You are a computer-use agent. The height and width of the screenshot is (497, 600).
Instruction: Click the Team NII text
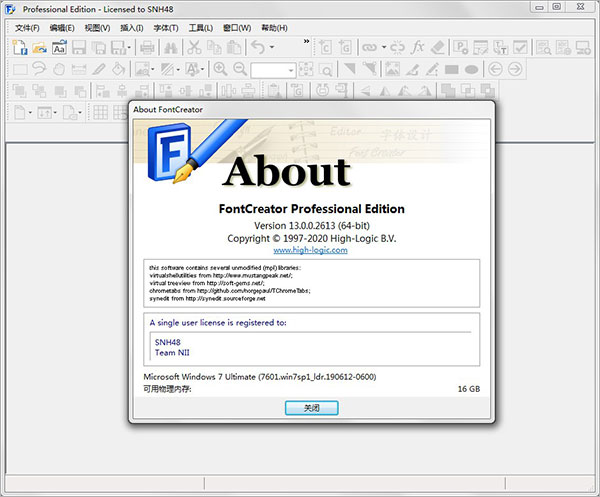pyautogui.click(x=172, y=353)
